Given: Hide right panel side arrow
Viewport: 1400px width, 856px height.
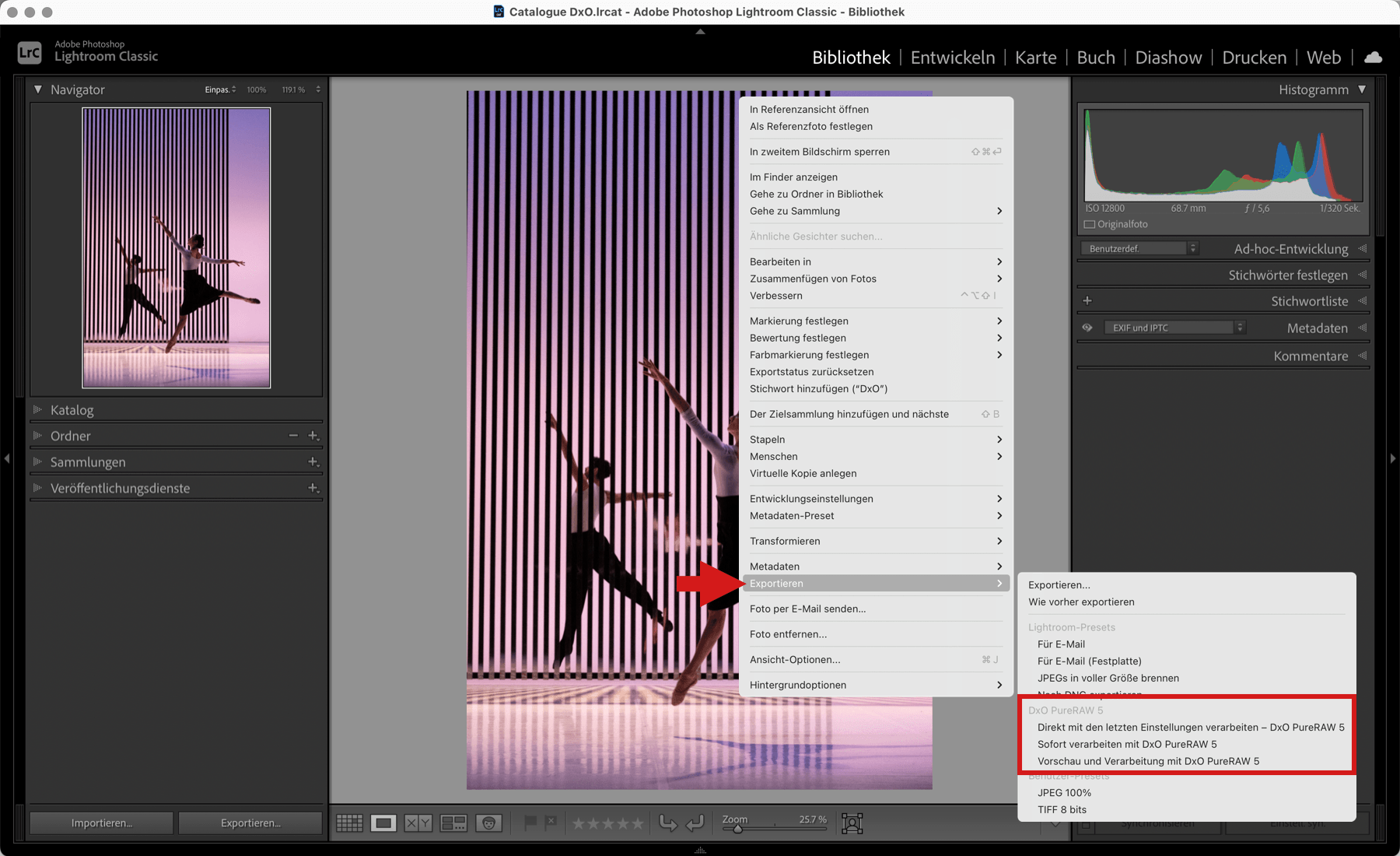Looking at the screenshot, I should pyautogui.click(x=1393, y=459).
